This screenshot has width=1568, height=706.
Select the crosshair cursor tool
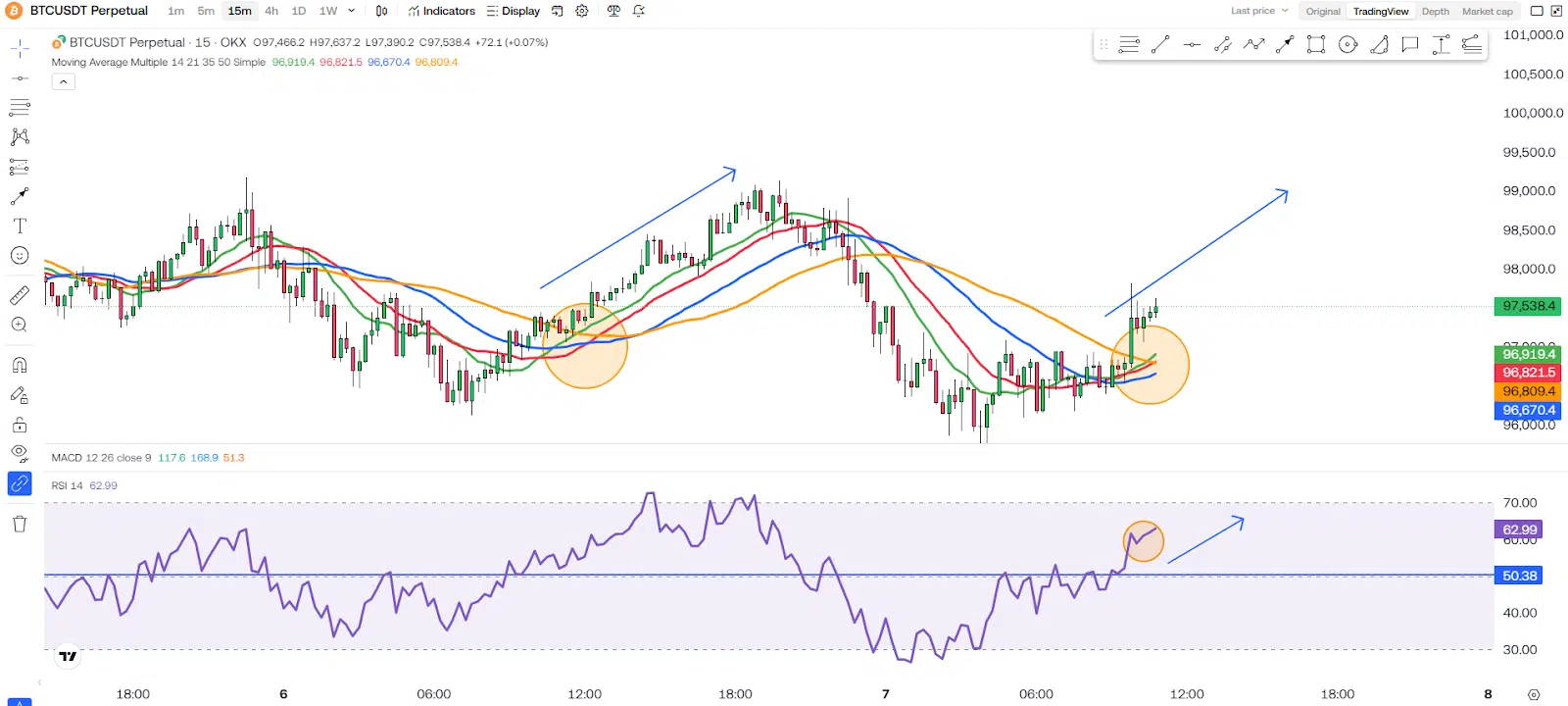20,47
